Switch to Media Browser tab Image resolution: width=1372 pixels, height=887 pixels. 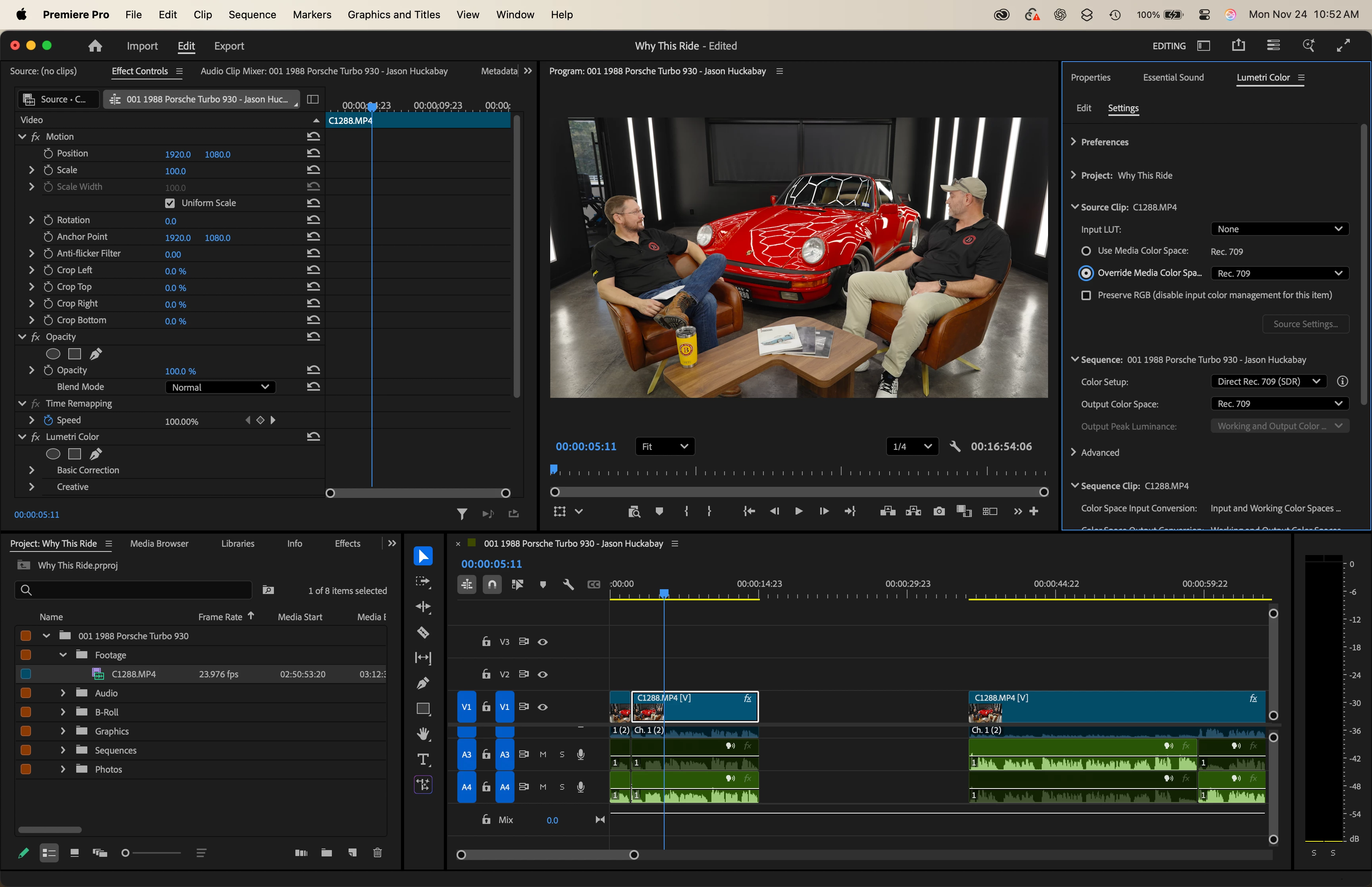[160, 544]
